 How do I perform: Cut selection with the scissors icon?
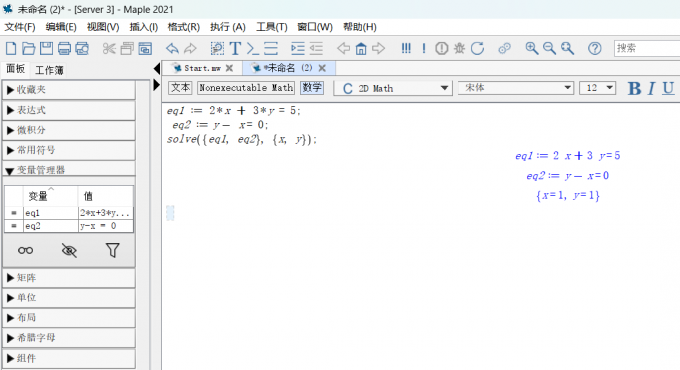109,48
